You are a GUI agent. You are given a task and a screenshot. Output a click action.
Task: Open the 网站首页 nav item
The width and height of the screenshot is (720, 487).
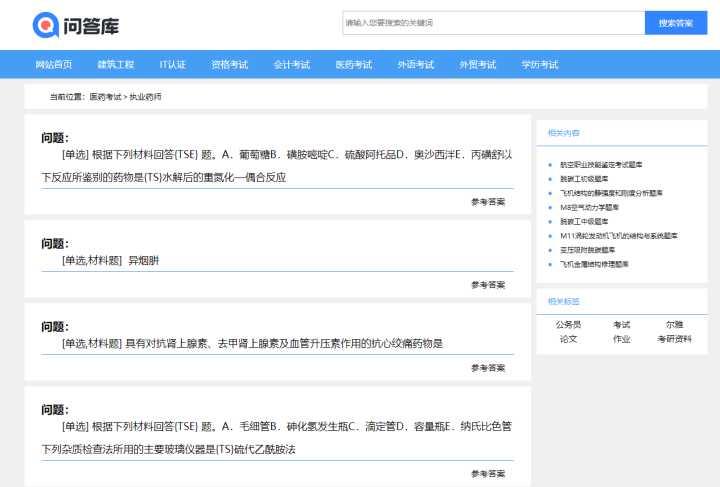54,65
